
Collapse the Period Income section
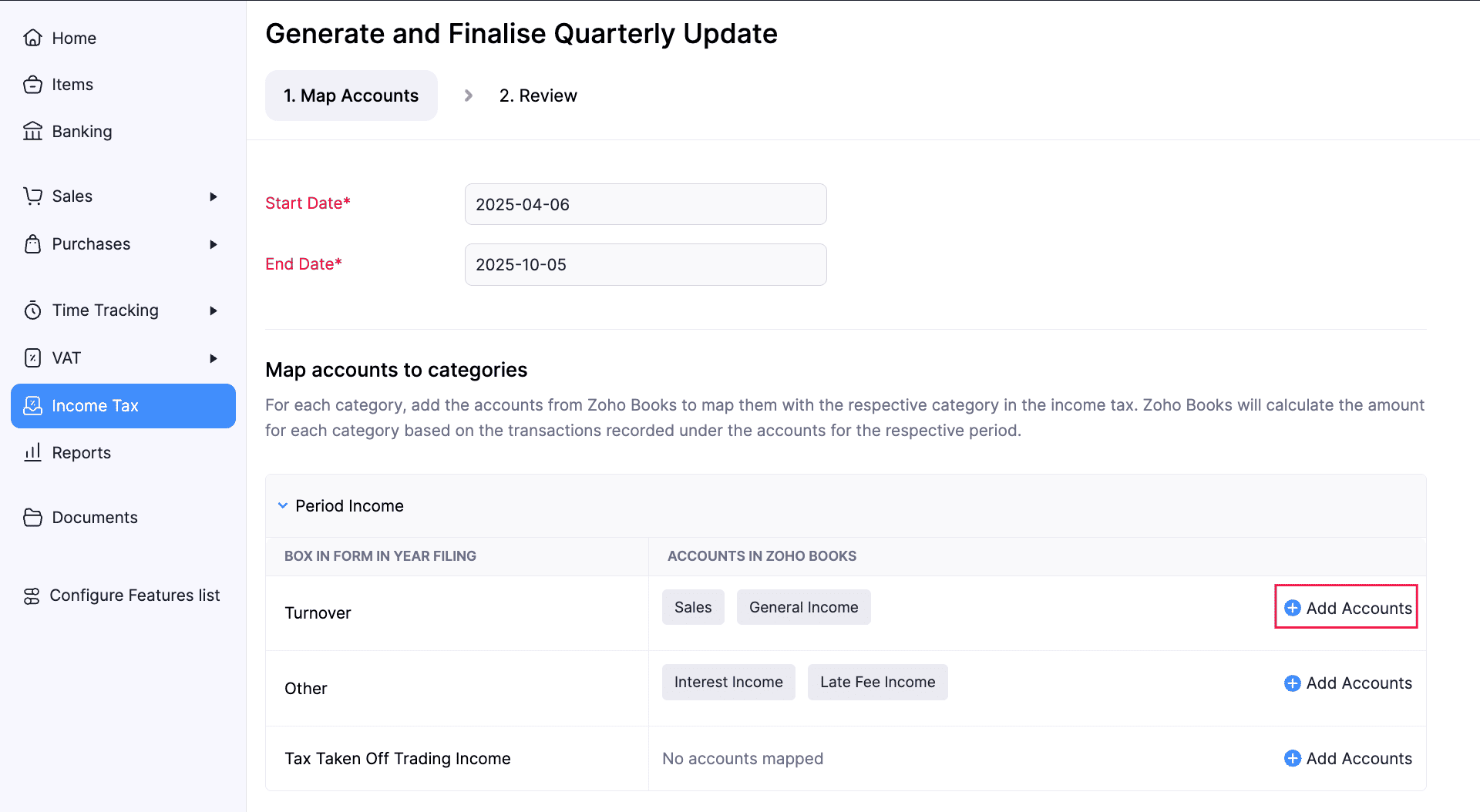tap(283, 505)
